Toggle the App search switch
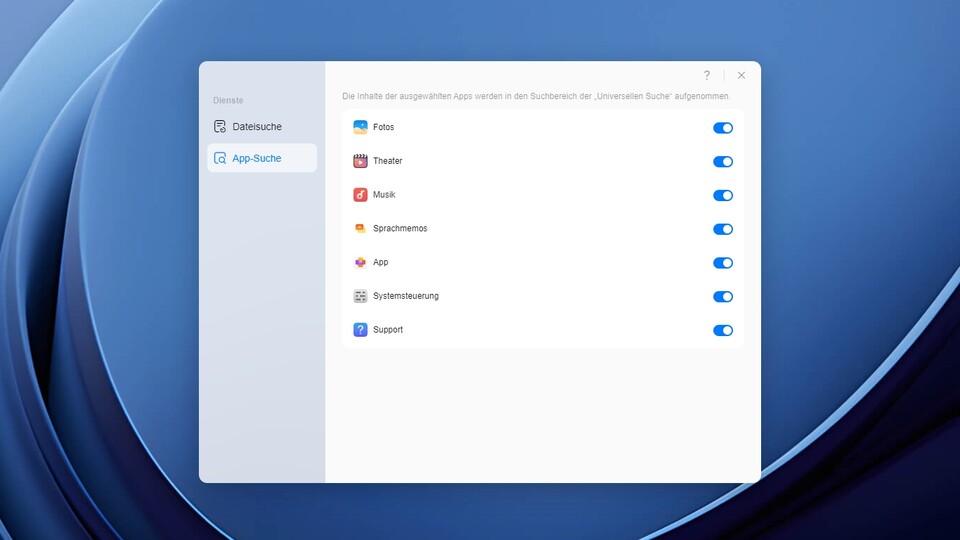Screen dimensions: 960x540 [x=722, y=263]
